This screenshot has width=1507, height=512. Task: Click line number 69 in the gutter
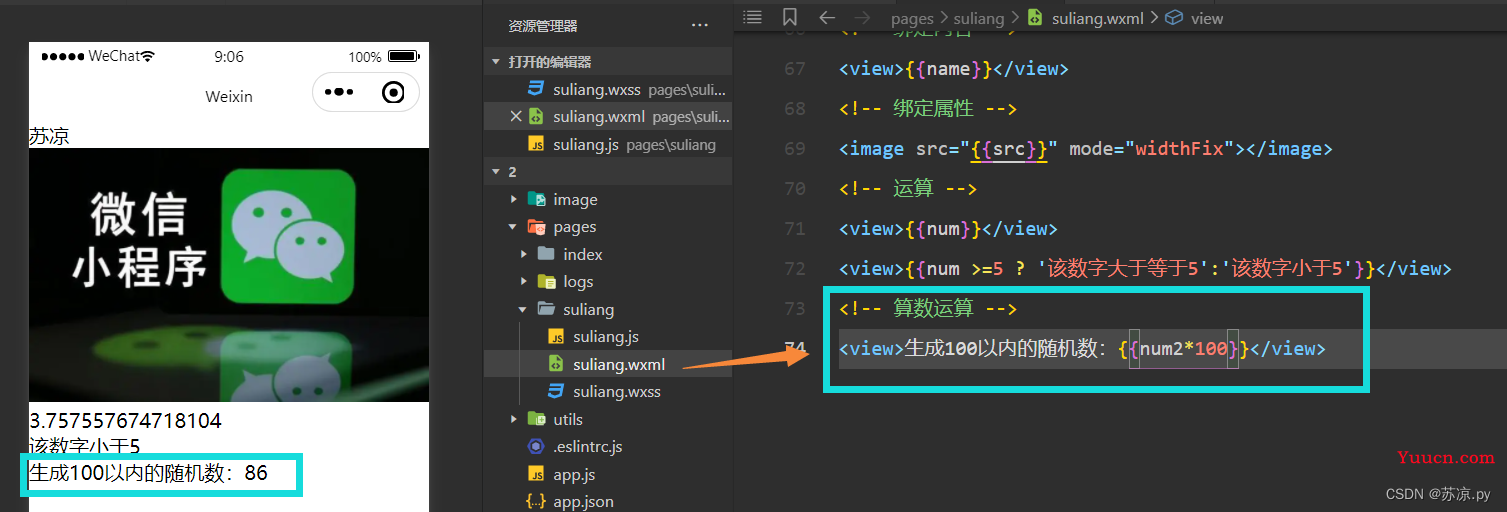tap(795, 149)
